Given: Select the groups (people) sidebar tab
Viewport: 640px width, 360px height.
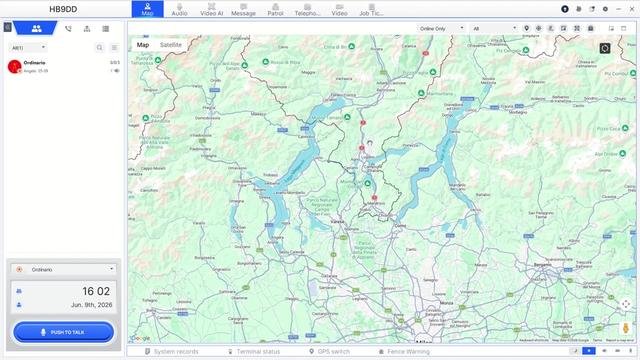Looking at the screenshot, I should 36,29.
